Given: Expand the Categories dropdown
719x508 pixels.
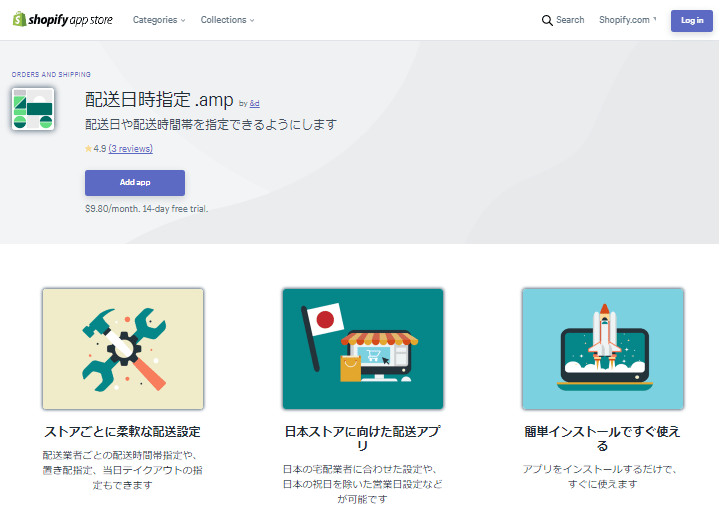Looking at the screenshot, I should (159, 20).
